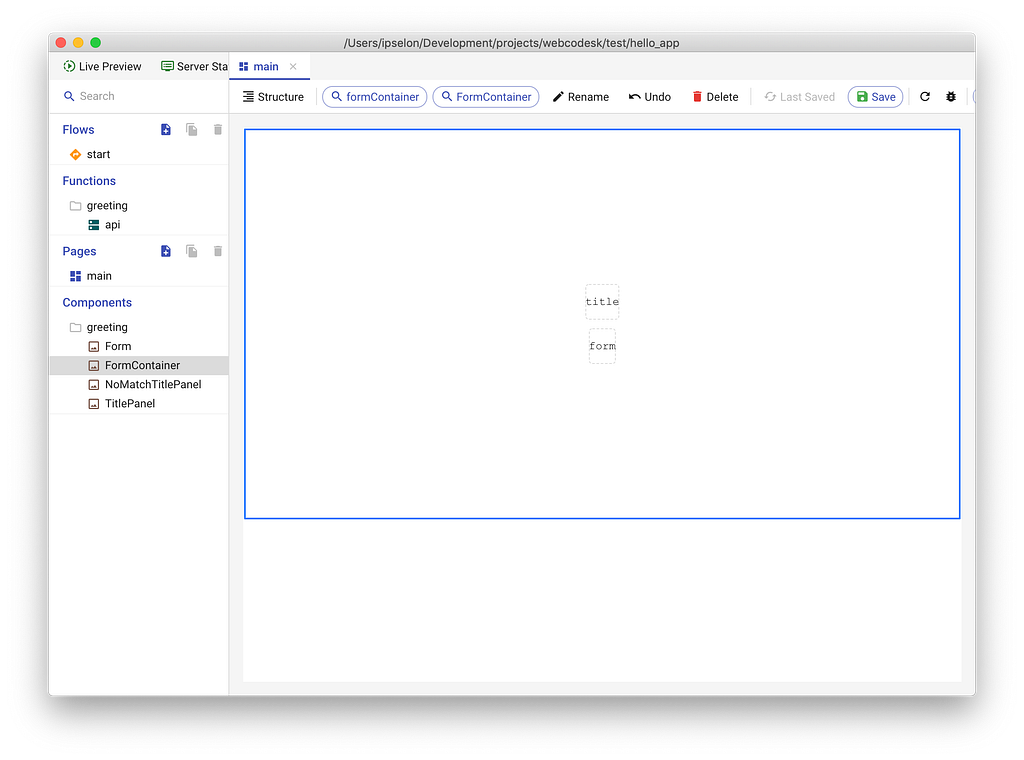The width and height of the screenshot is (1024, 760).
Task: Duplicate page using the Pages copy icon
Action: click(191, 251)
